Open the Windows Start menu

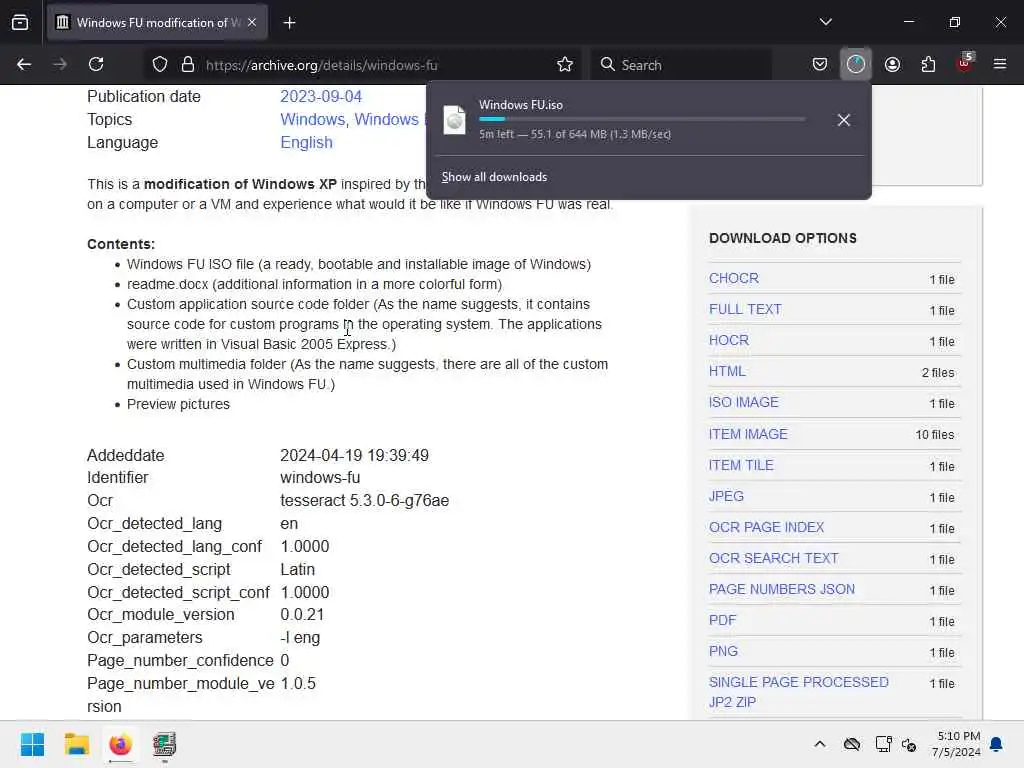pyautogui.click(x=32, y=744)
